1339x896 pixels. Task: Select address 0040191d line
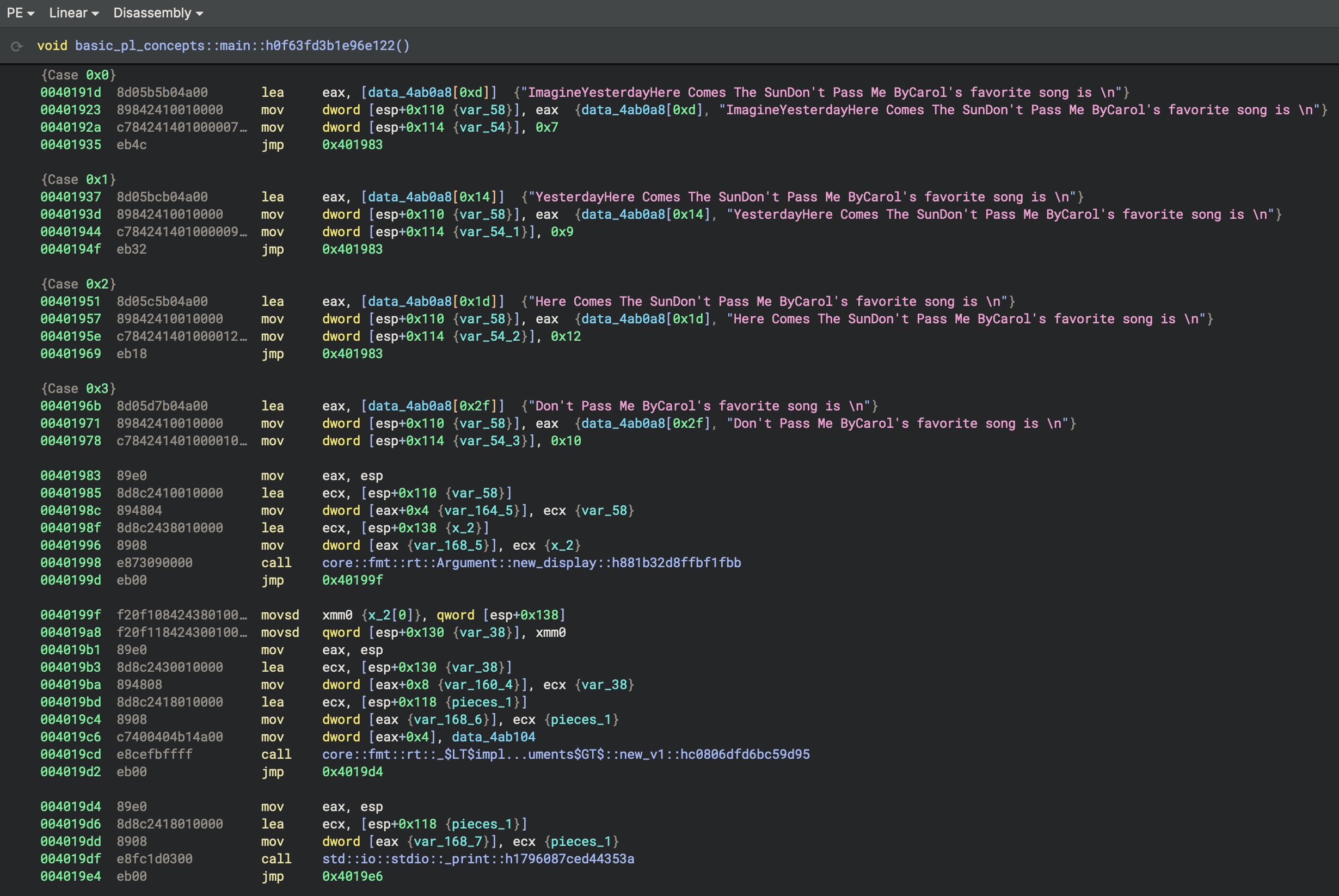[x=70, y=93]
